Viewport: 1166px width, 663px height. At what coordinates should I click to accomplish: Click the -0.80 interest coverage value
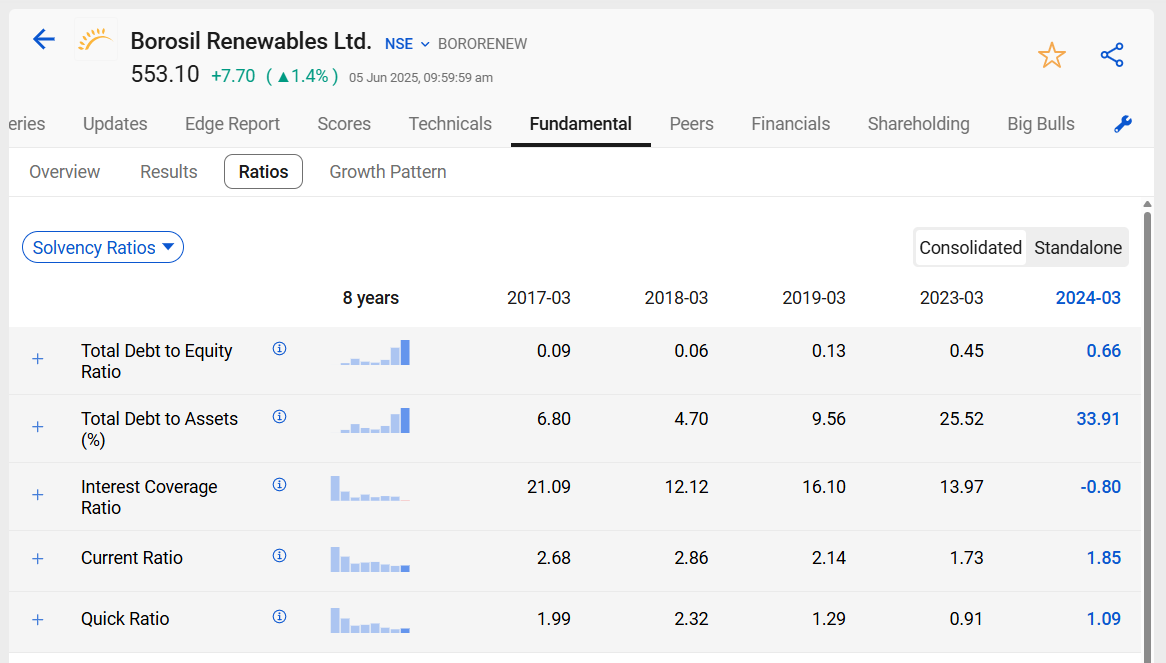(x=1101, y=487)
